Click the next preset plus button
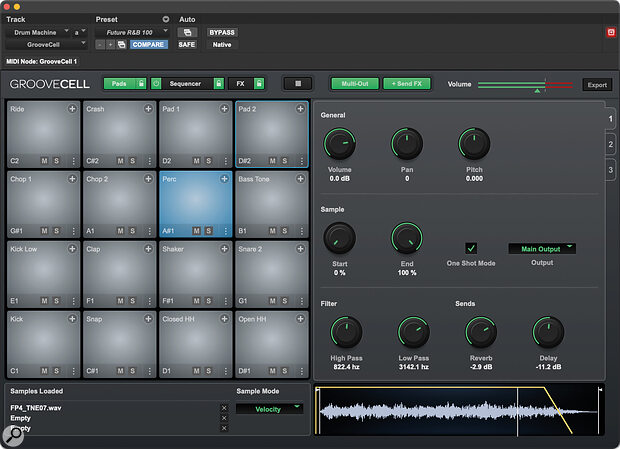This screenshot has height=449, width=620. [110, 45]
